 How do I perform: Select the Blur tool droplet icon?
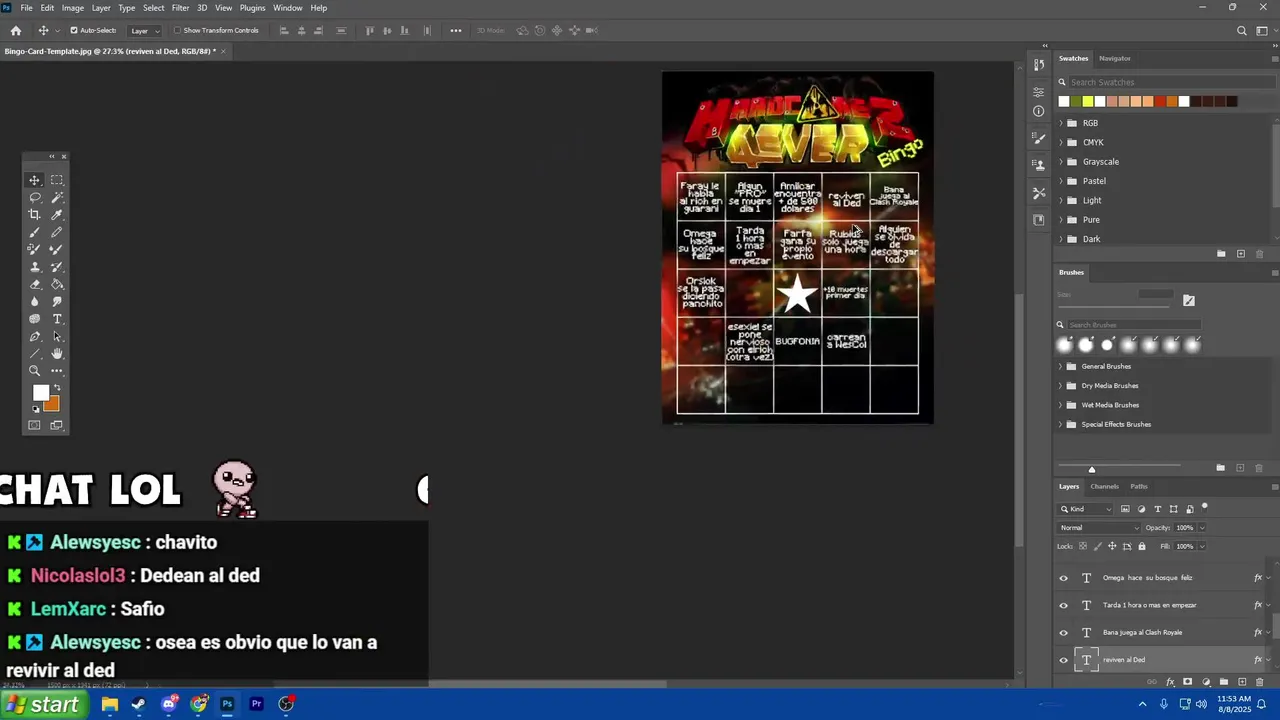(x=35, y=301)
